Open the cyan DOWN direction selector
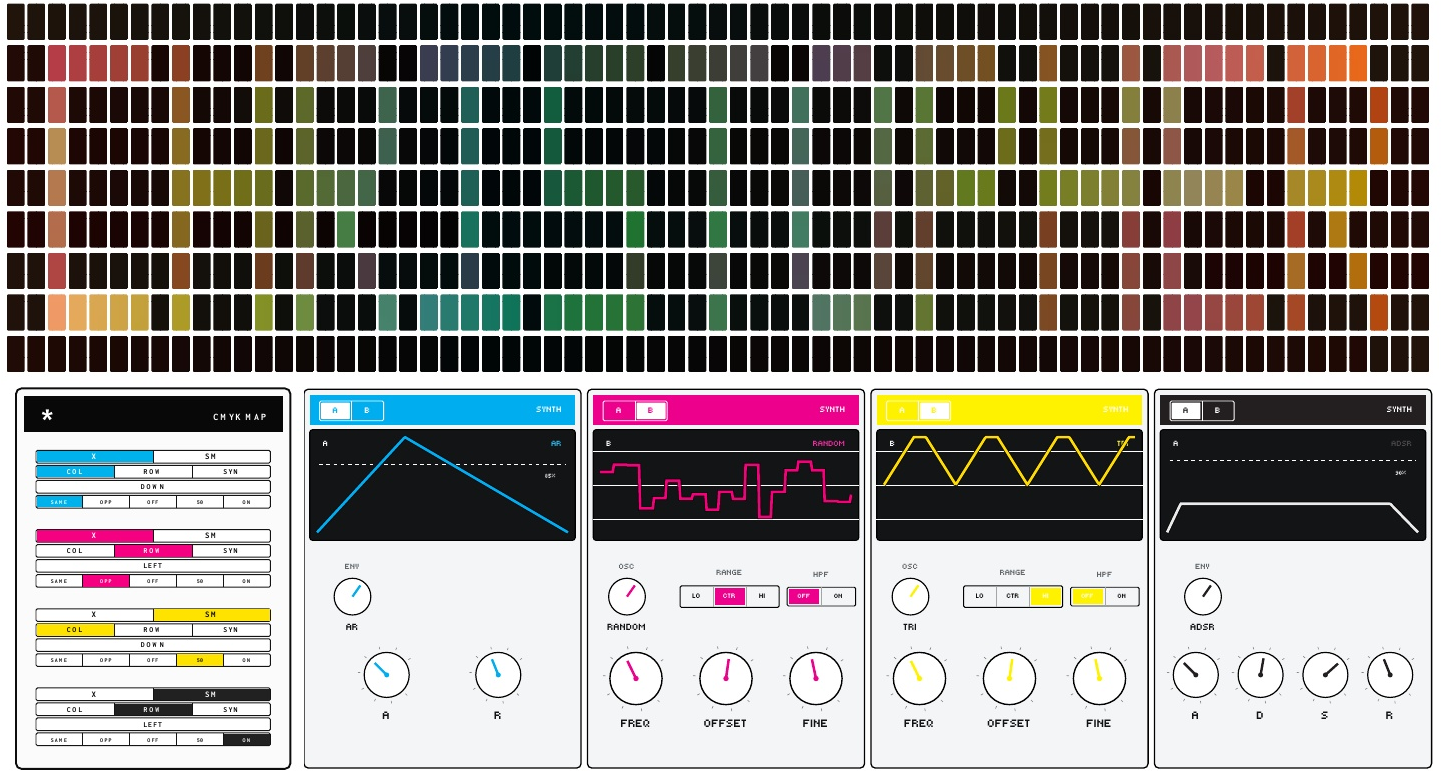 tap(153, 487)
